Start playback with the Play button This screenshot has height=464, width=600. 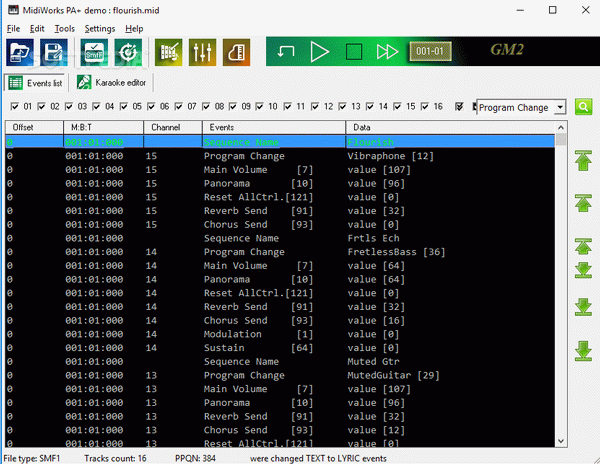[x=320, y=52]
